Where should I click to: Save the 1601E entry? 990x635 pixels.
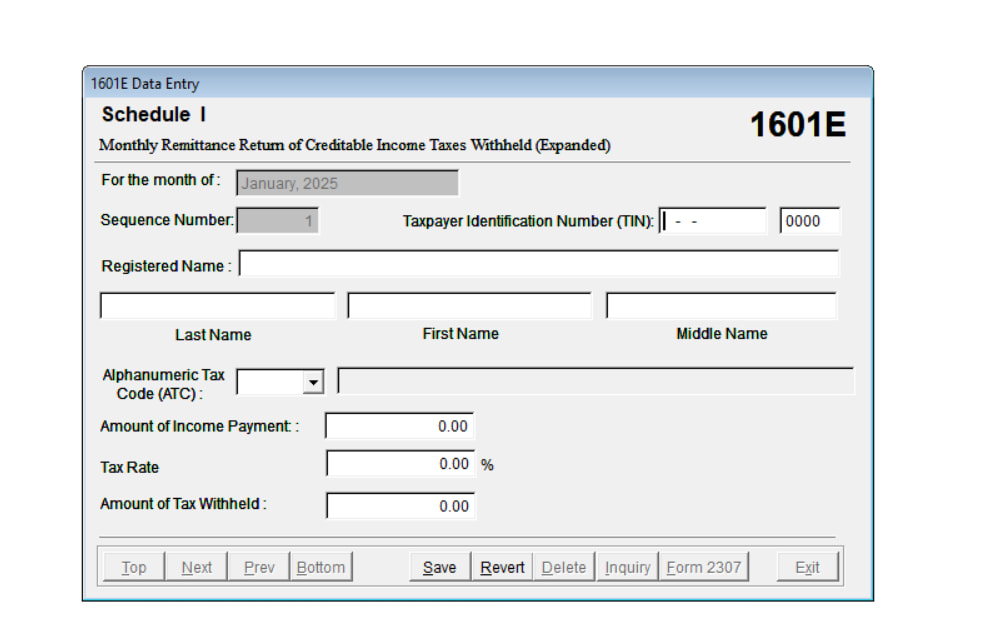(440, 567)
